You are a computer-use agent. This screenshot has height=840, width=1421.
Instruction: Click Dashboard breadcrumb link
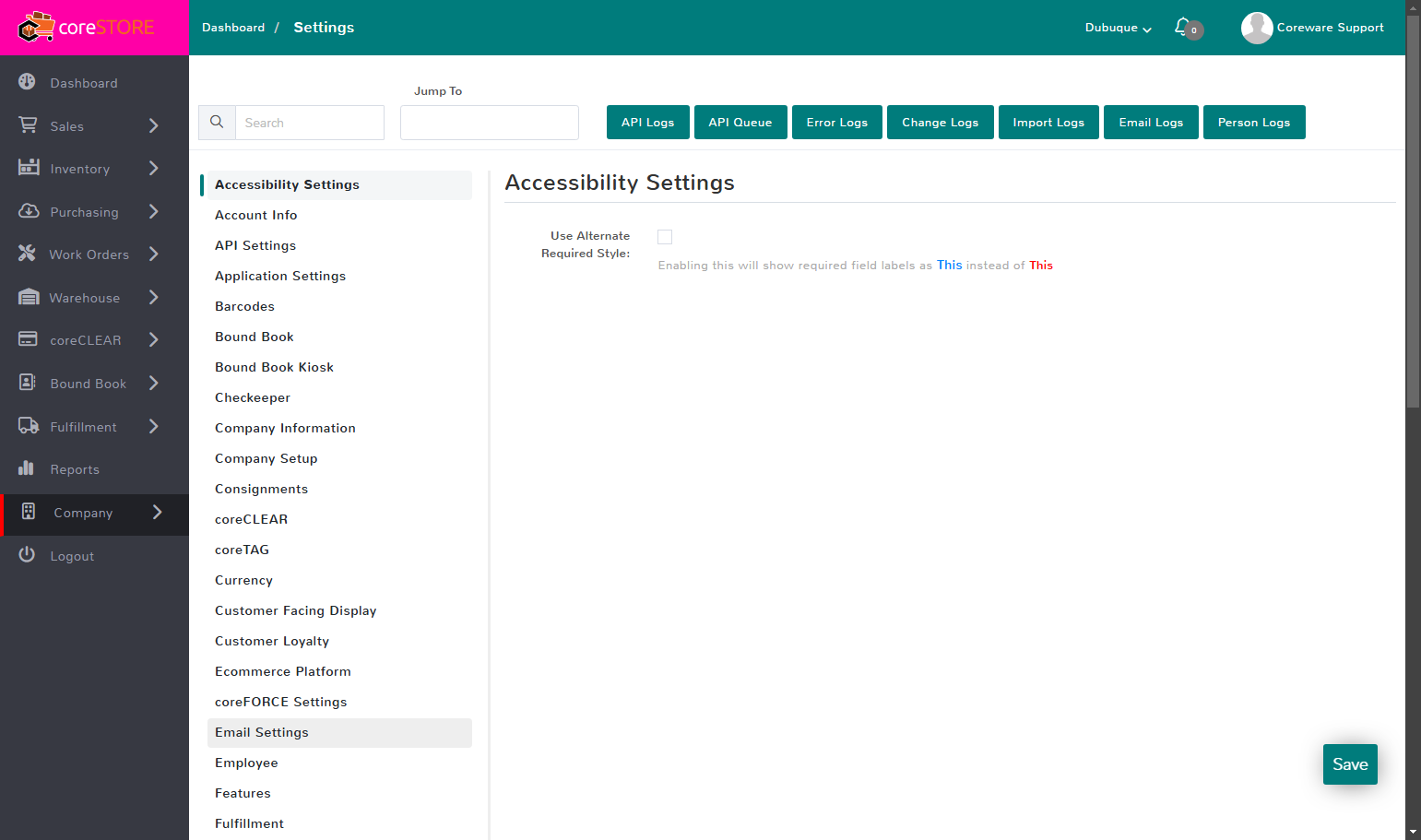tap(233, 28)
